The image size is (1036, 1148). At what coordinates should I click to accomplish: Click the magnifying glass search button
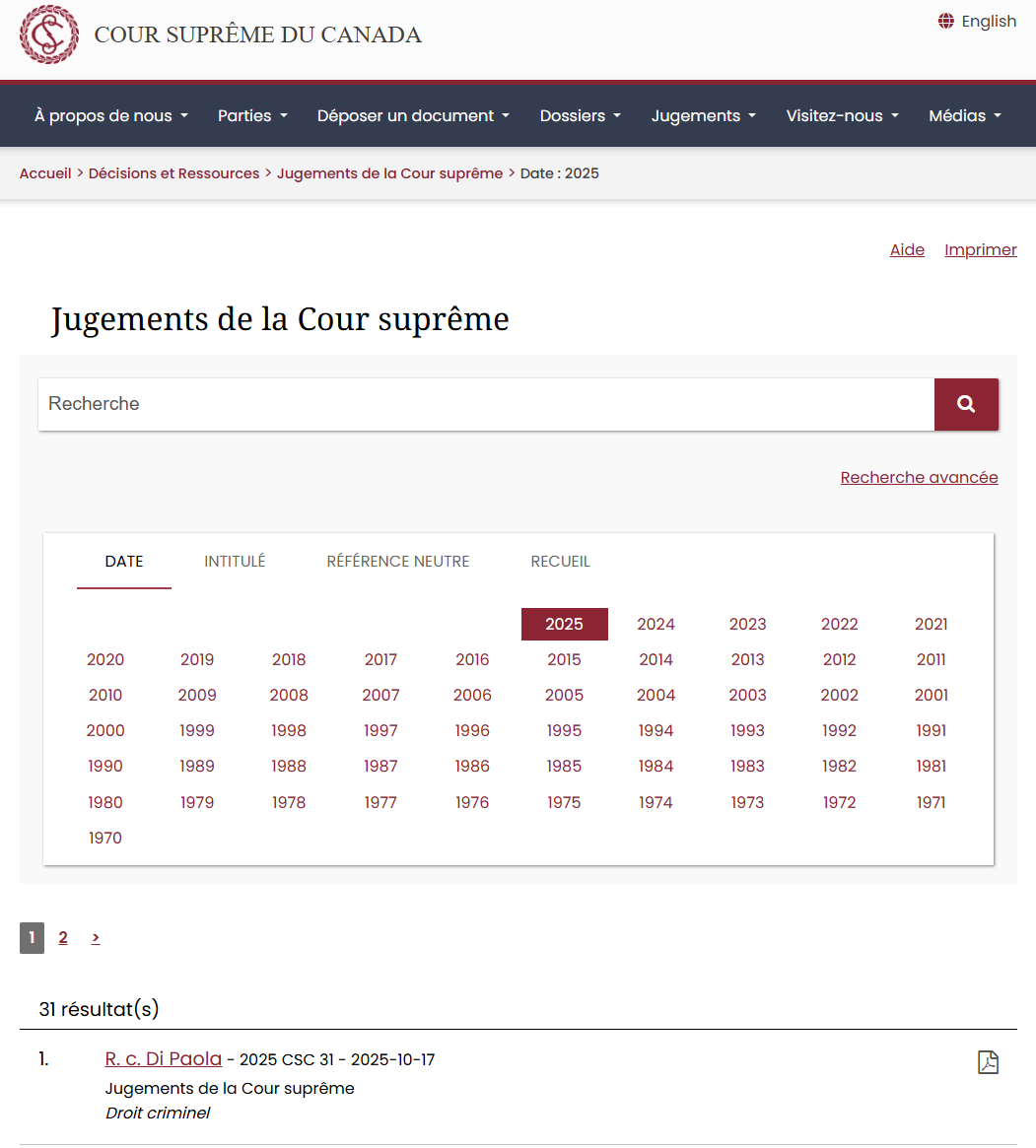point(966,404)
